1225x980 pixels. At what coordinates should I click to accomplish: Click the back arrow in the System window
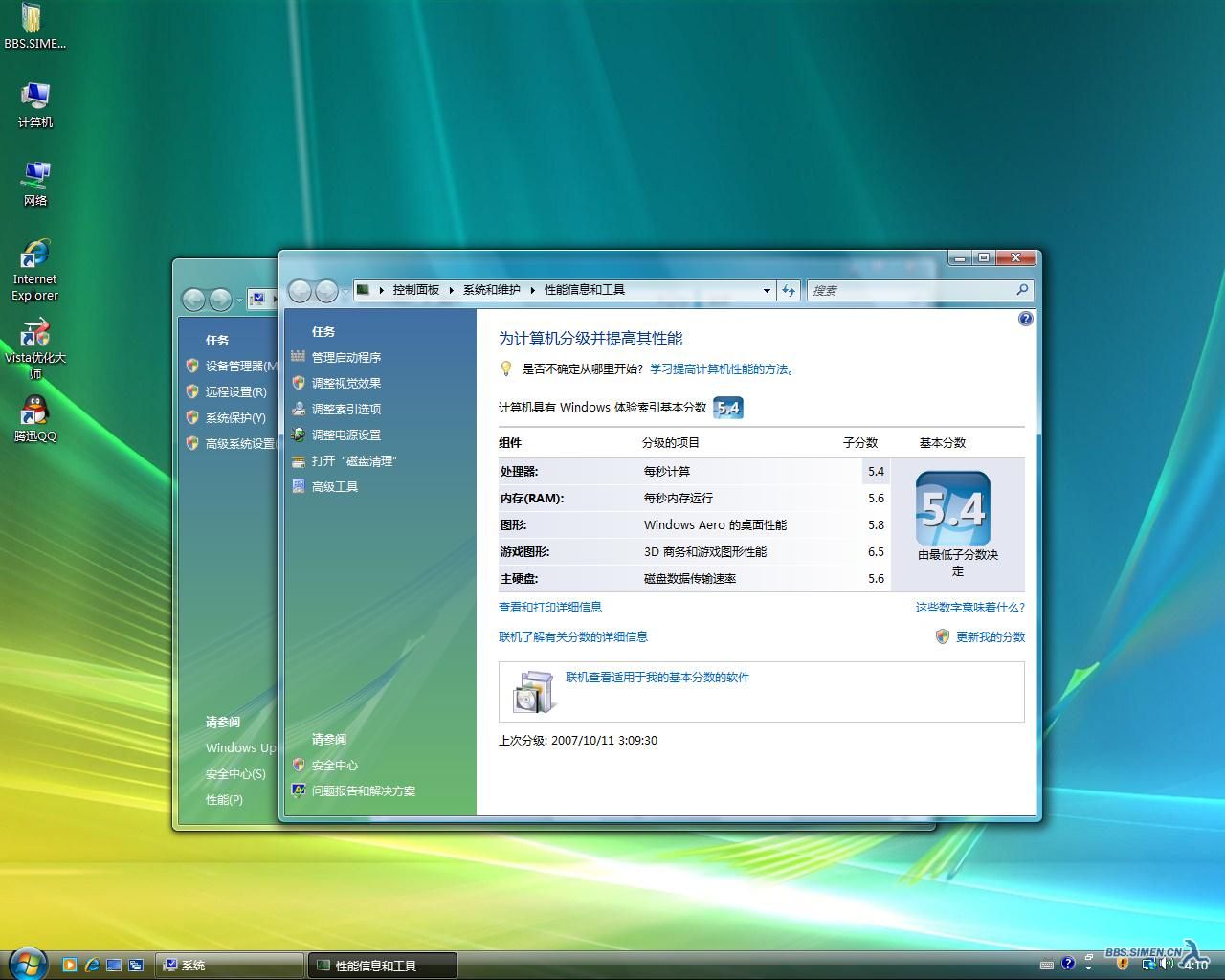194,301
